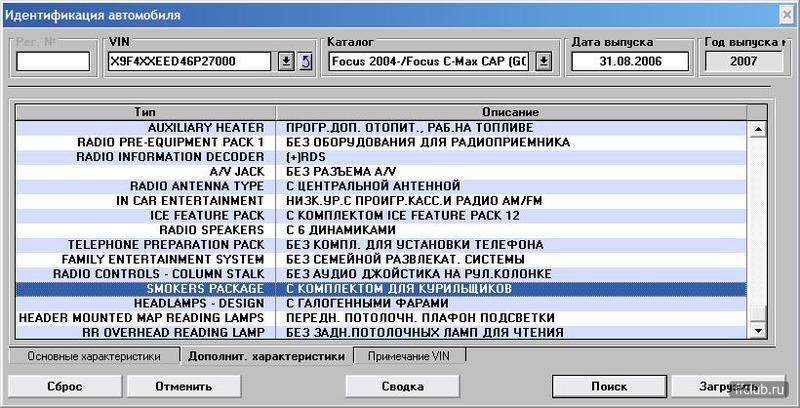Open the Примечание VIN tab

click(409, 356)
